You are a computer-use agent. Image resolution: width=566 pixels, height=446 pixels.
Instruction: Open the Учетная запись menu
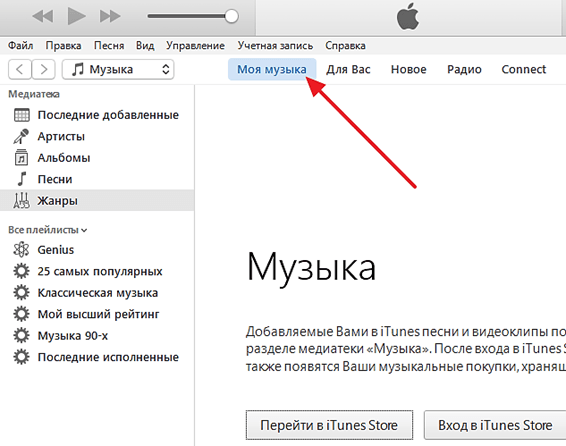pos(275,46)
